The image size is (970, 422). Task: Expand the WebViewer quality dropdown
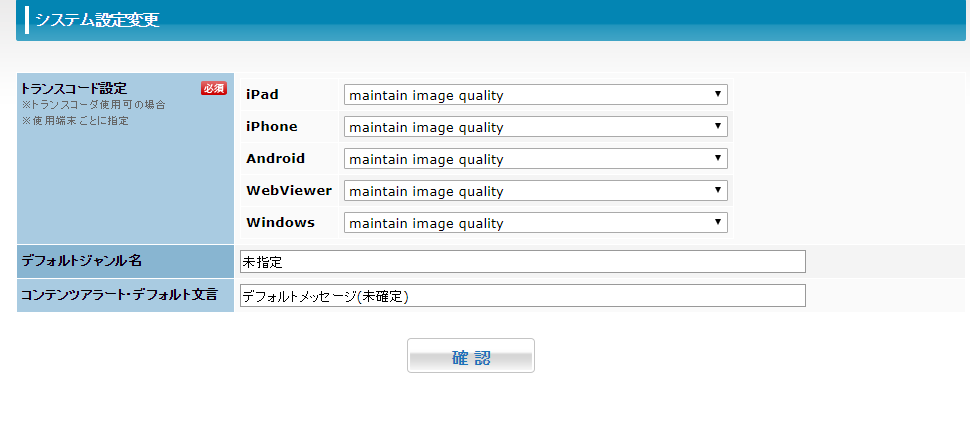[535, 191]
